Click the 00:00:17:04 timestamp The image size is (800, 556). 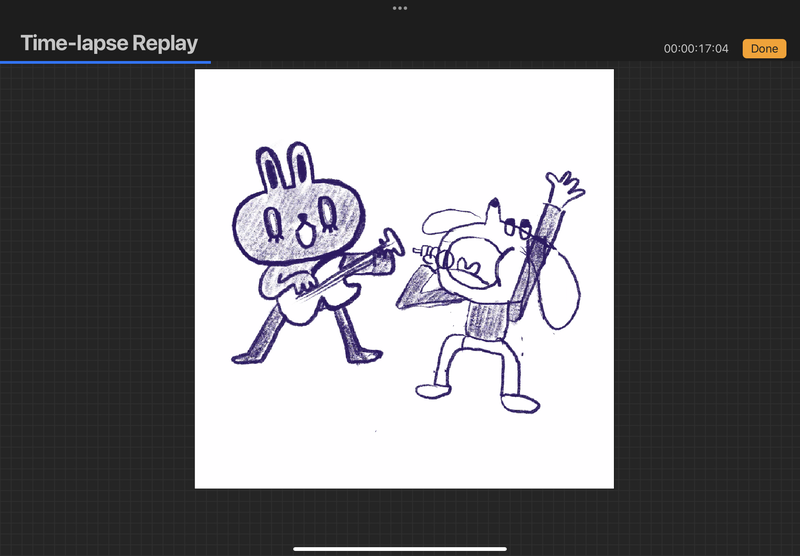(696, 48)
